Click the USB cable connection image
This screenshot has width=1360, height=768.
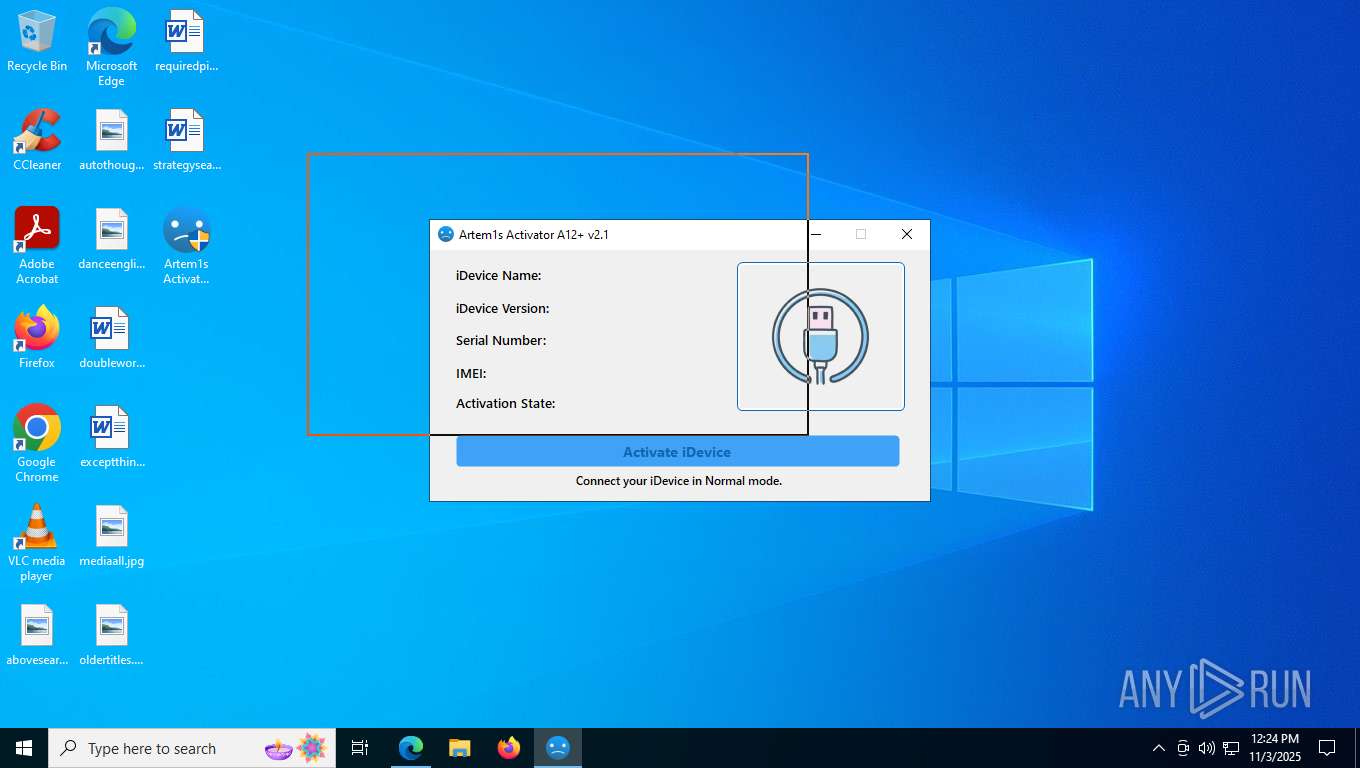coord(821,337)
